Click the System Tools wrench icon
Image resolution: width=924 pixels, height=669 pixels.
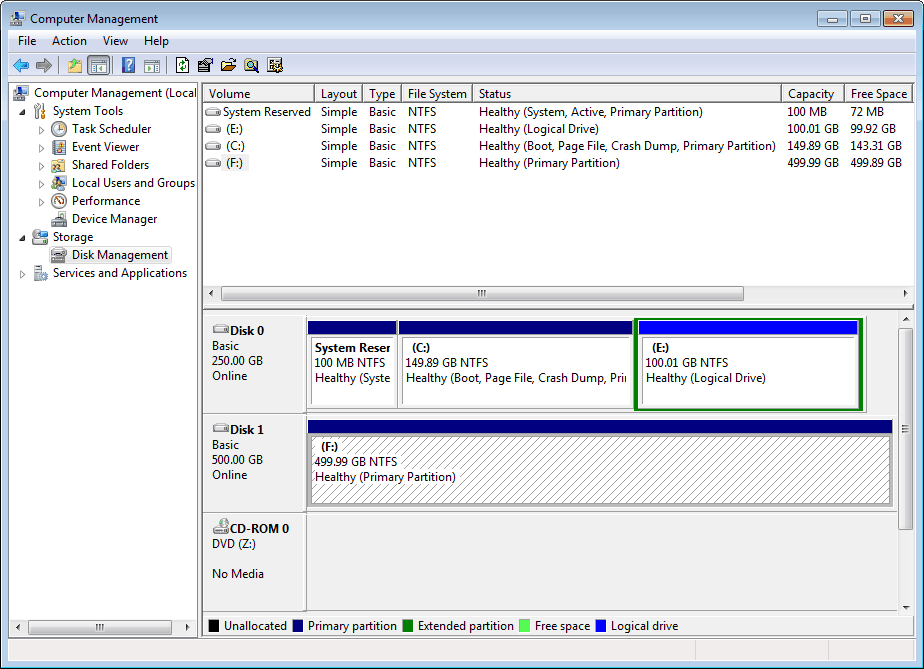coord(40,111)
